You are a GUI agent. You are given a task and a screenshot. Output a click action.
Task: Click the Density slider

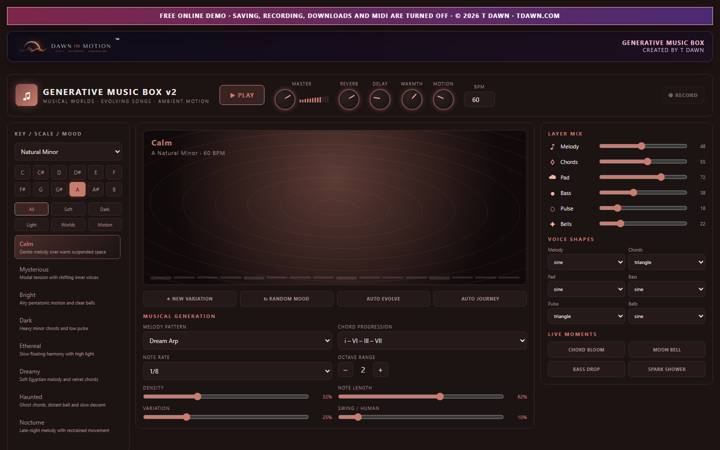(226, 397)
